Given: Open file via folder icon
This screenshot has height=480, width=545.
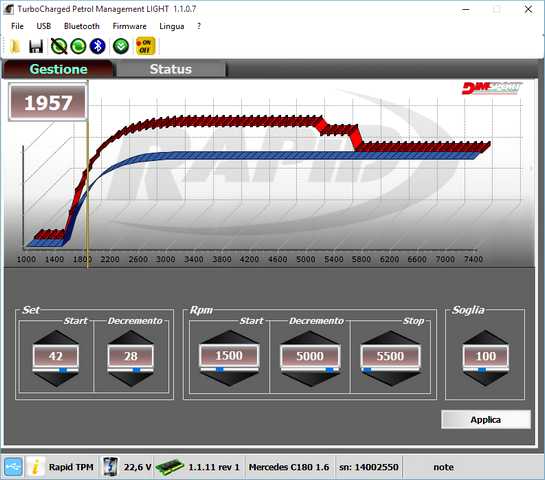Looking at the screenshot, I should coord(16,46).
